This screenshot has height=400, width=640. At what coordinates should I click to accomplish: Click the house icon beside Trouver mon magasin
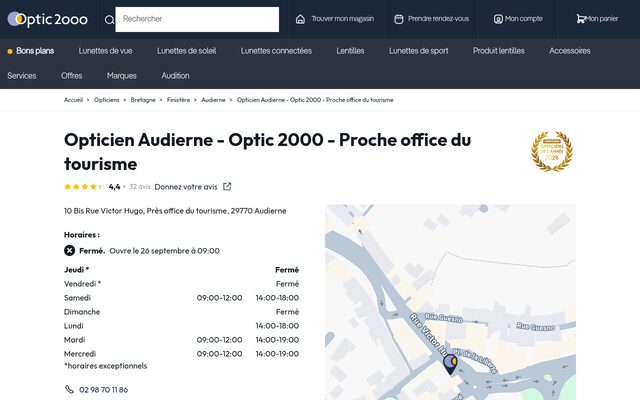click(300, 19)
